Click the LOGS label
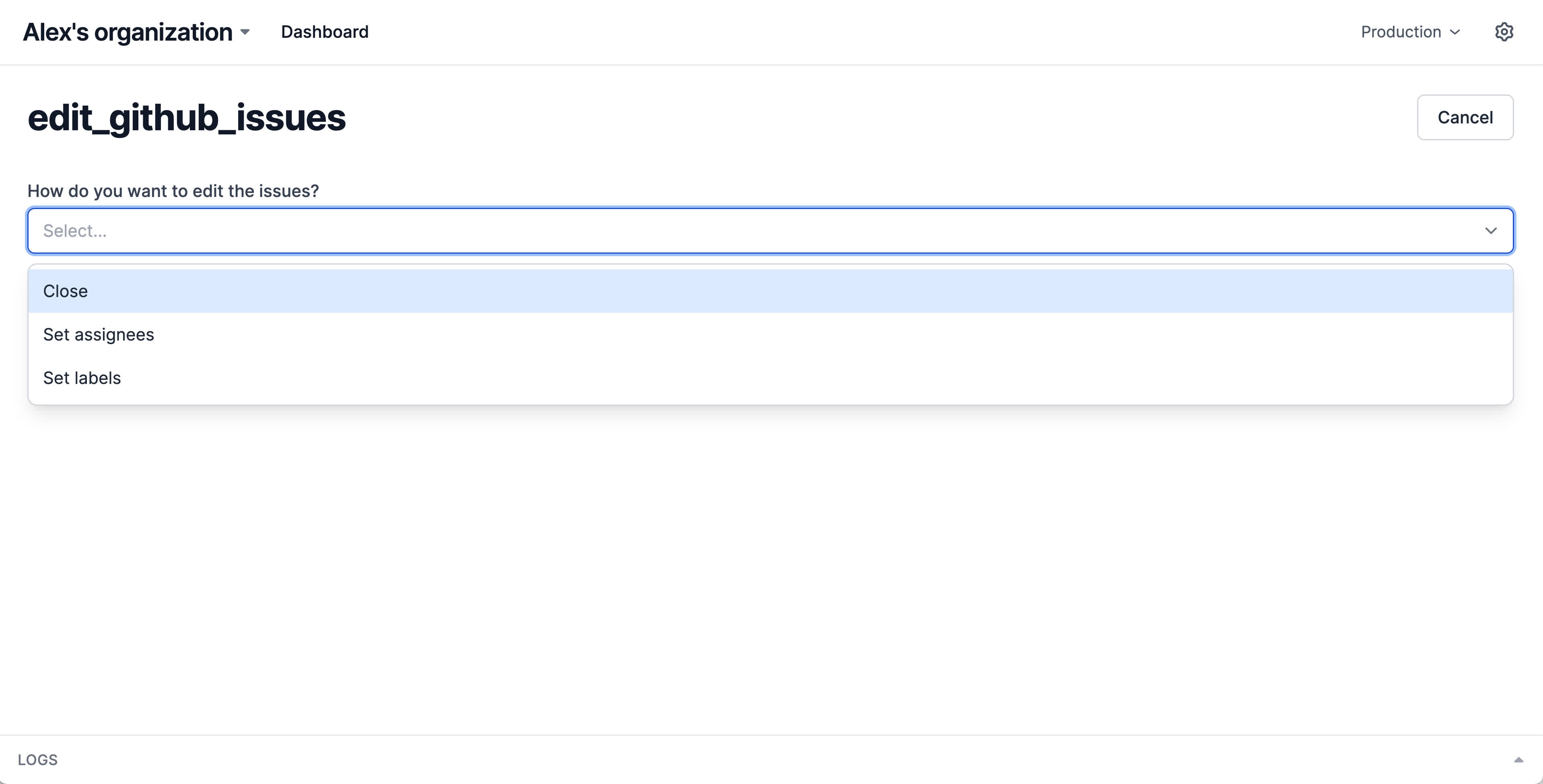This screenshot has height=784, width=1543. pos(38,759)
